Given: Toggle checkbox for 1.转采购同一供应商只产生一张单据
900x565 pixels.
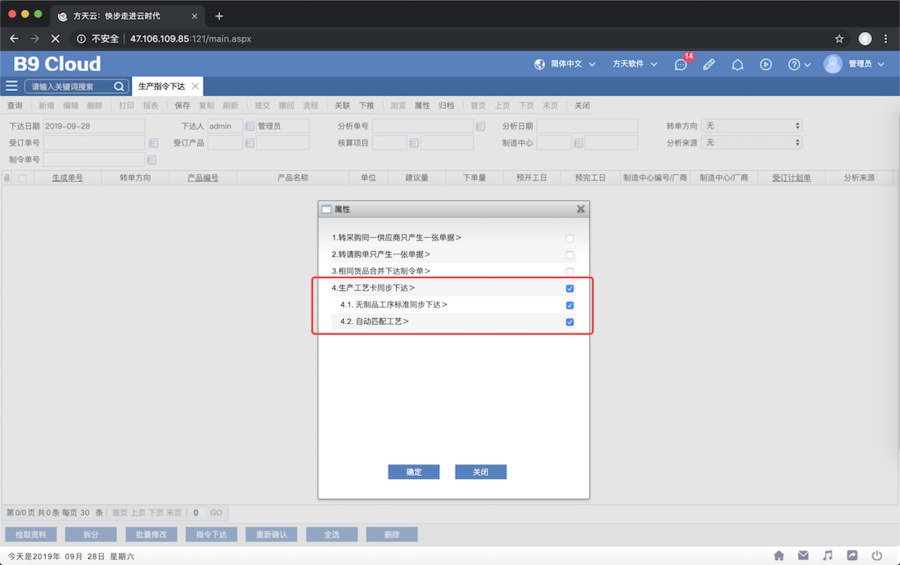Looking at the screenshot, I should pyautogui.click(x=569, y=238).
